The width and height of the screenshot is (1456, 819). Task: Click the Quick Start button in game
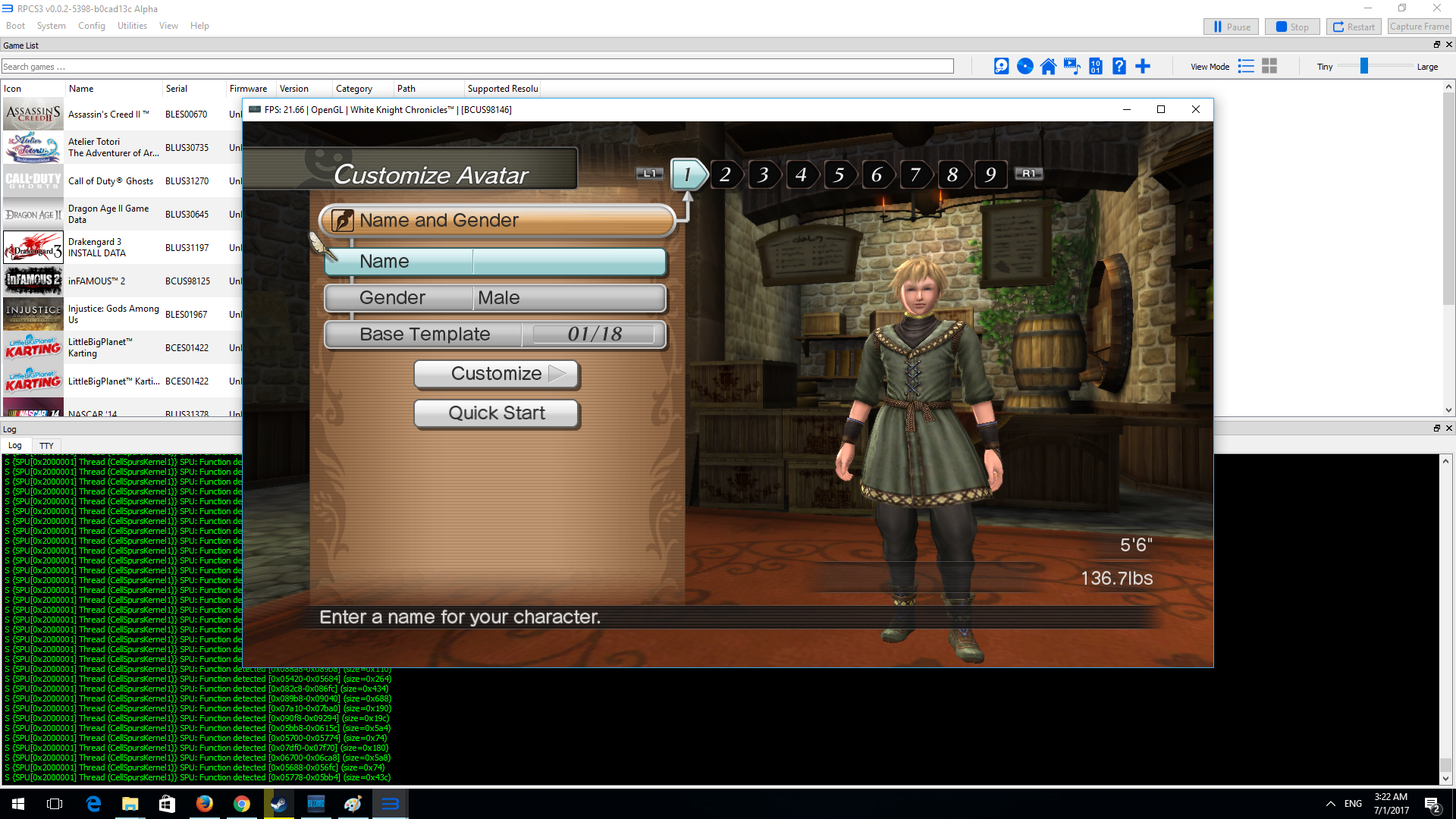pyautogui.click(x=497, y=413)
